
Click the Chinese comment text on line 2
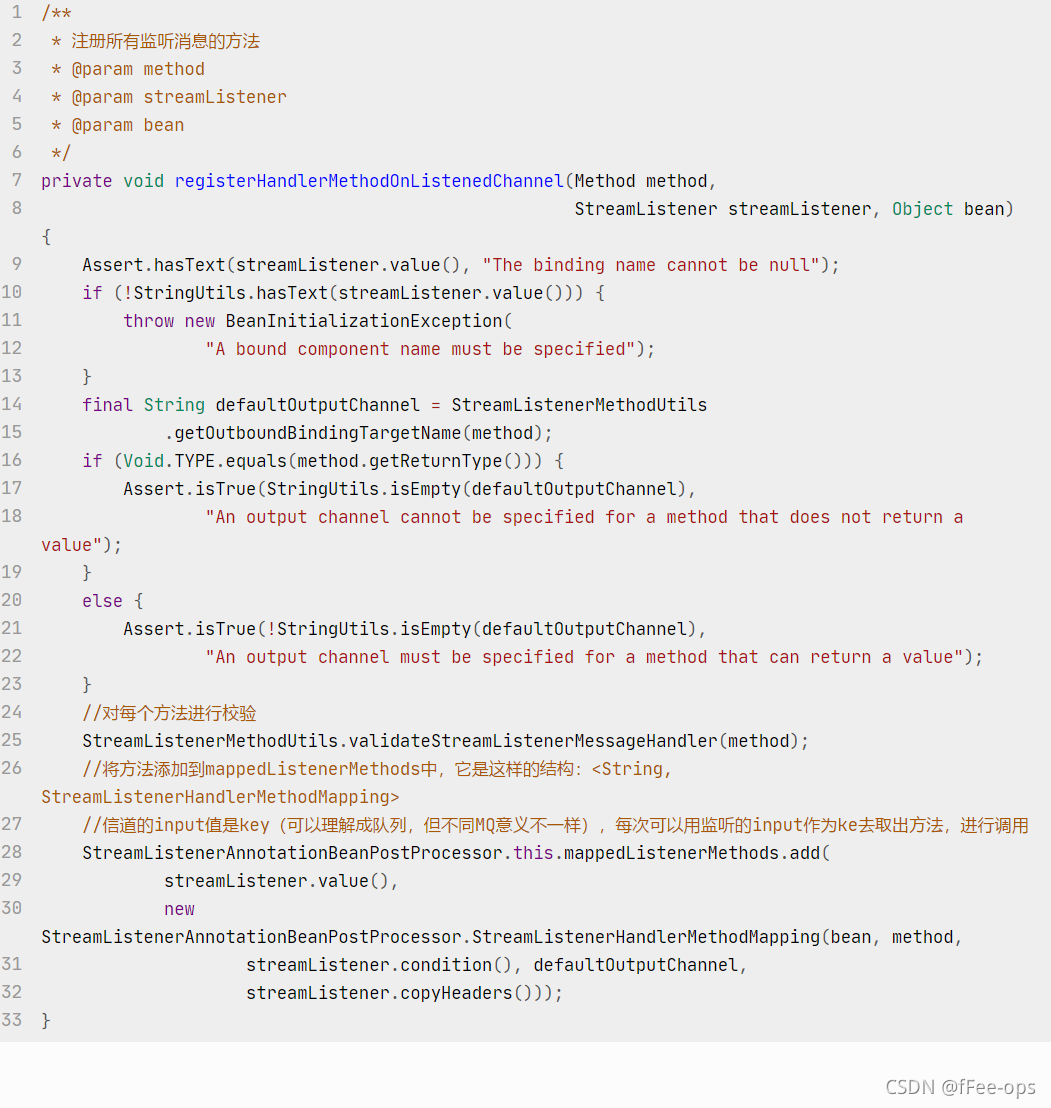165,42
